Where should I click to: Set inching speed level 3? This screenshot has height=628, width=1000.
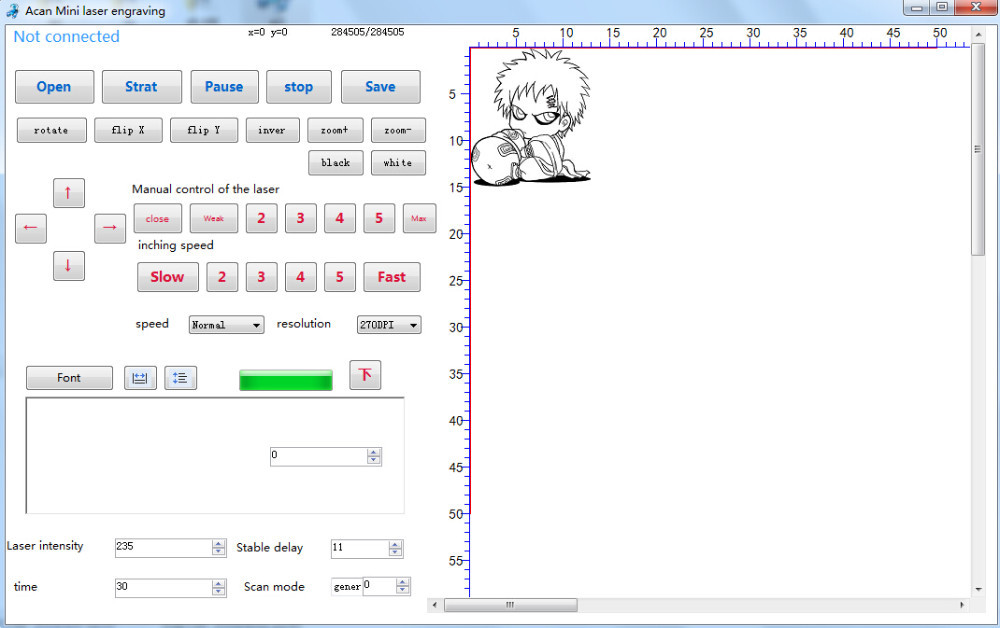click(x=261, y=277)
